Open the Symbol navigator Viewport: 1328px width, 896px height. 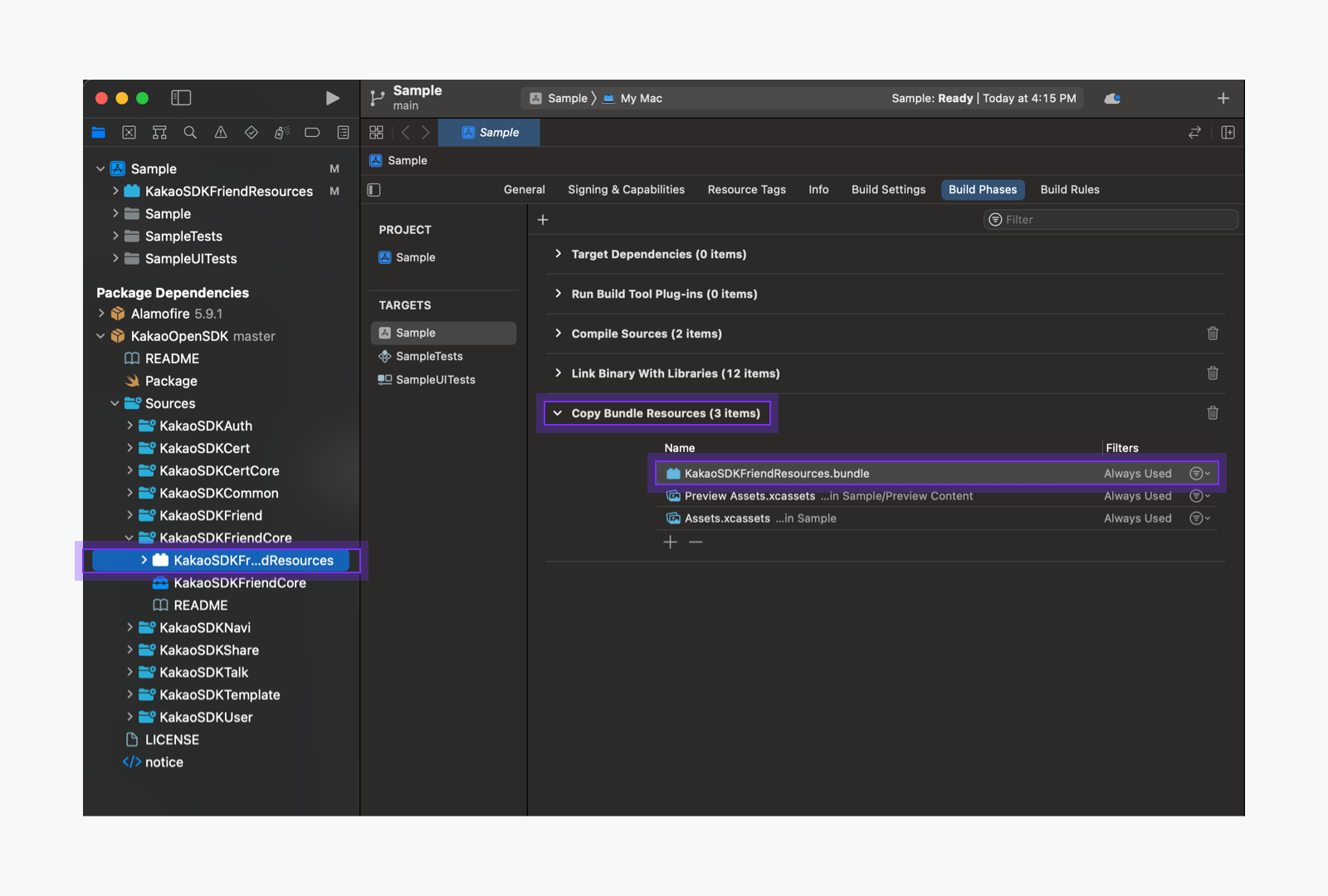click(x=159, y=132)
